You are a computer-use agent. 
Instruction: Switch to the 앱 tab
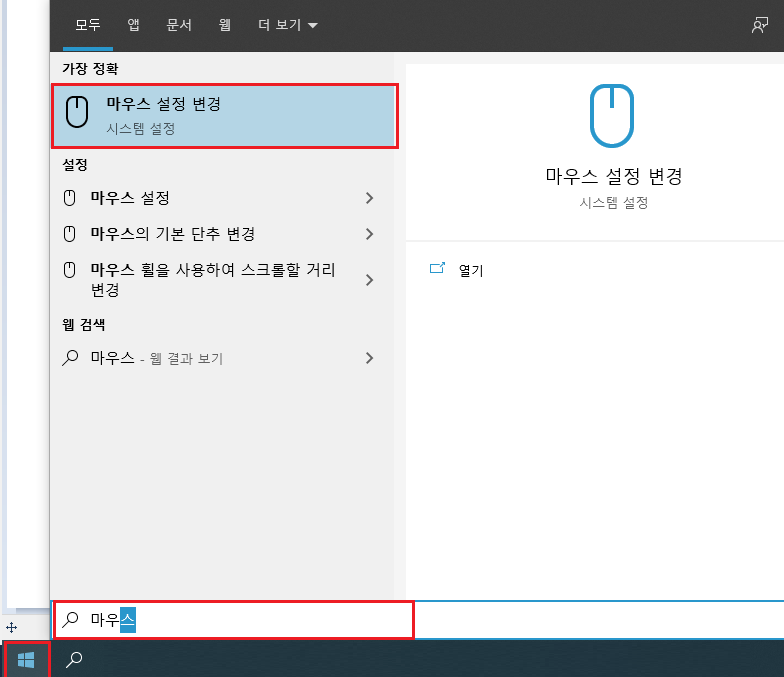click(133, 25)
